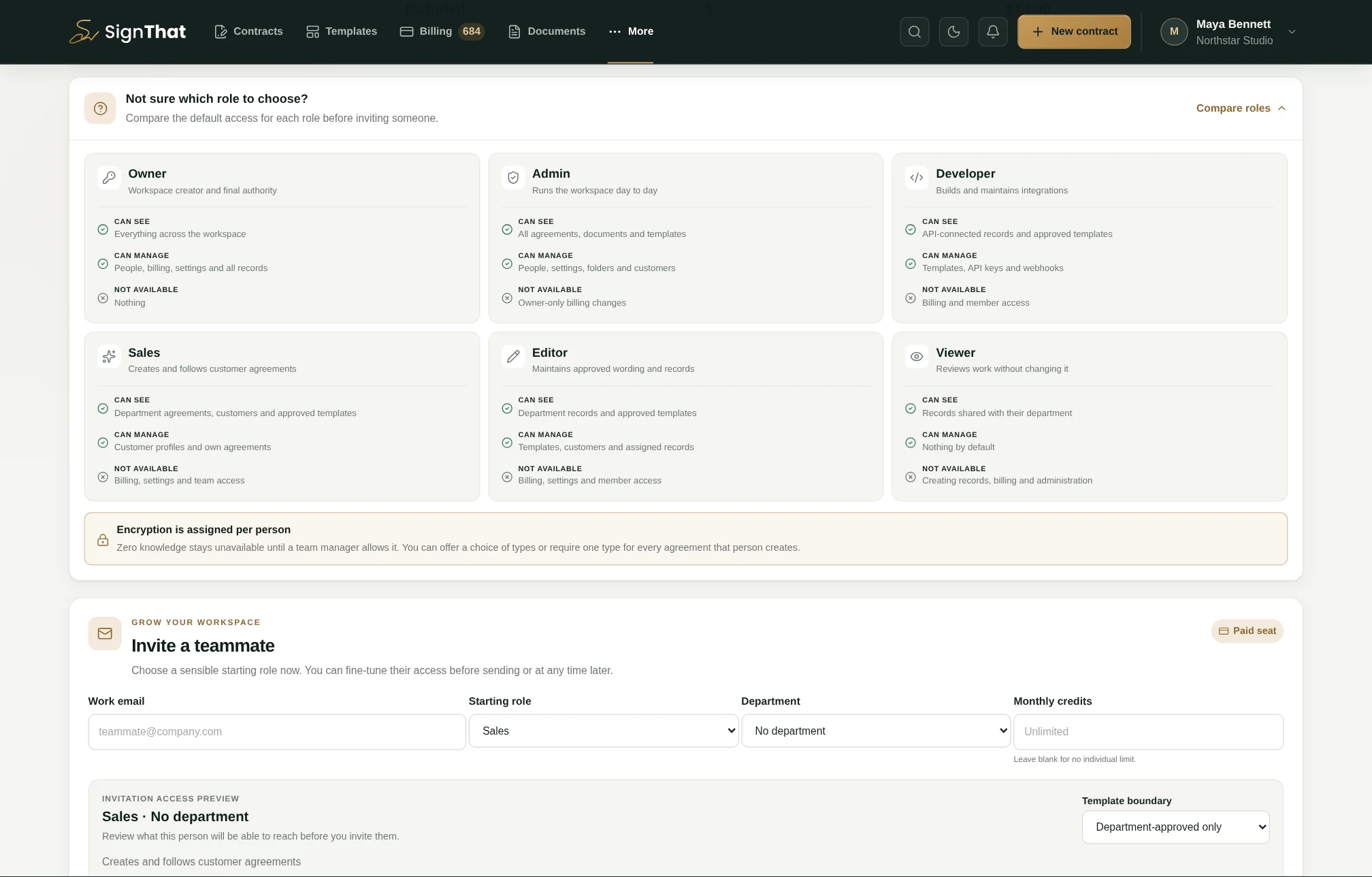
Task: Click the Viewer eye icon
Action: coord(917,356)
